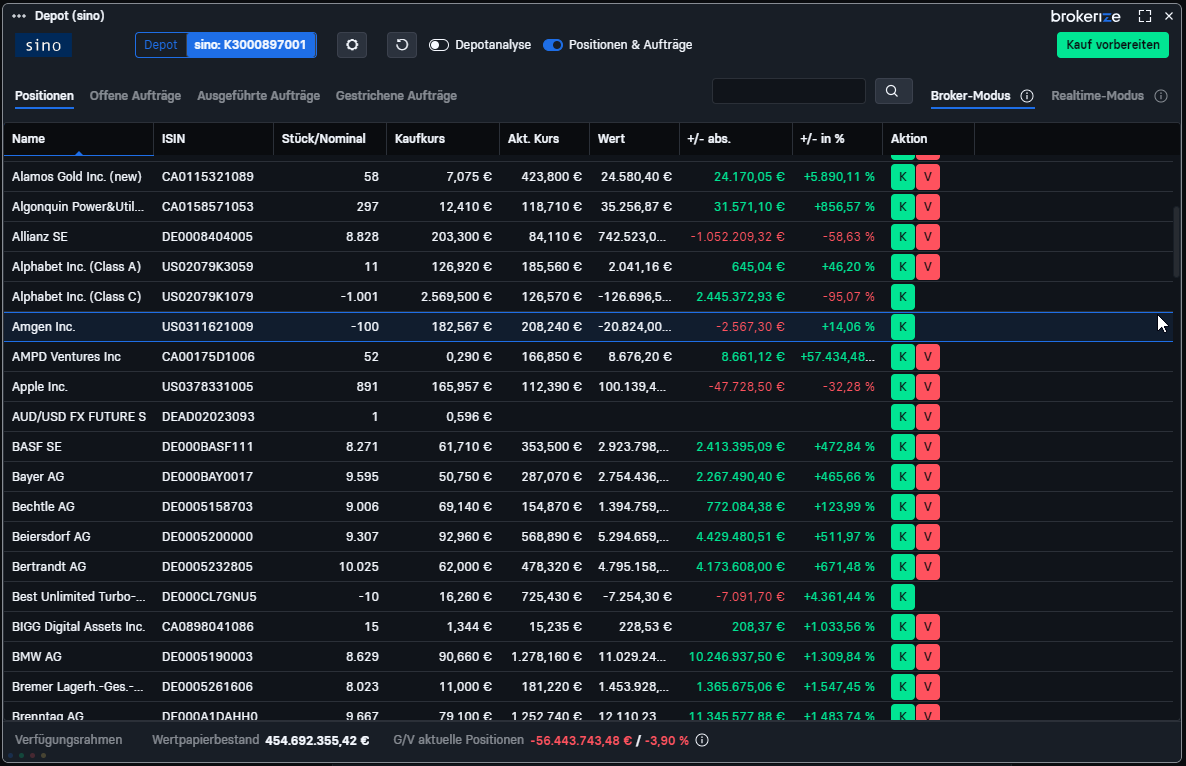The width and height of the screenshot is (1186, 766).
Task: Click the refresh depot icon
Action: point(402,45)
